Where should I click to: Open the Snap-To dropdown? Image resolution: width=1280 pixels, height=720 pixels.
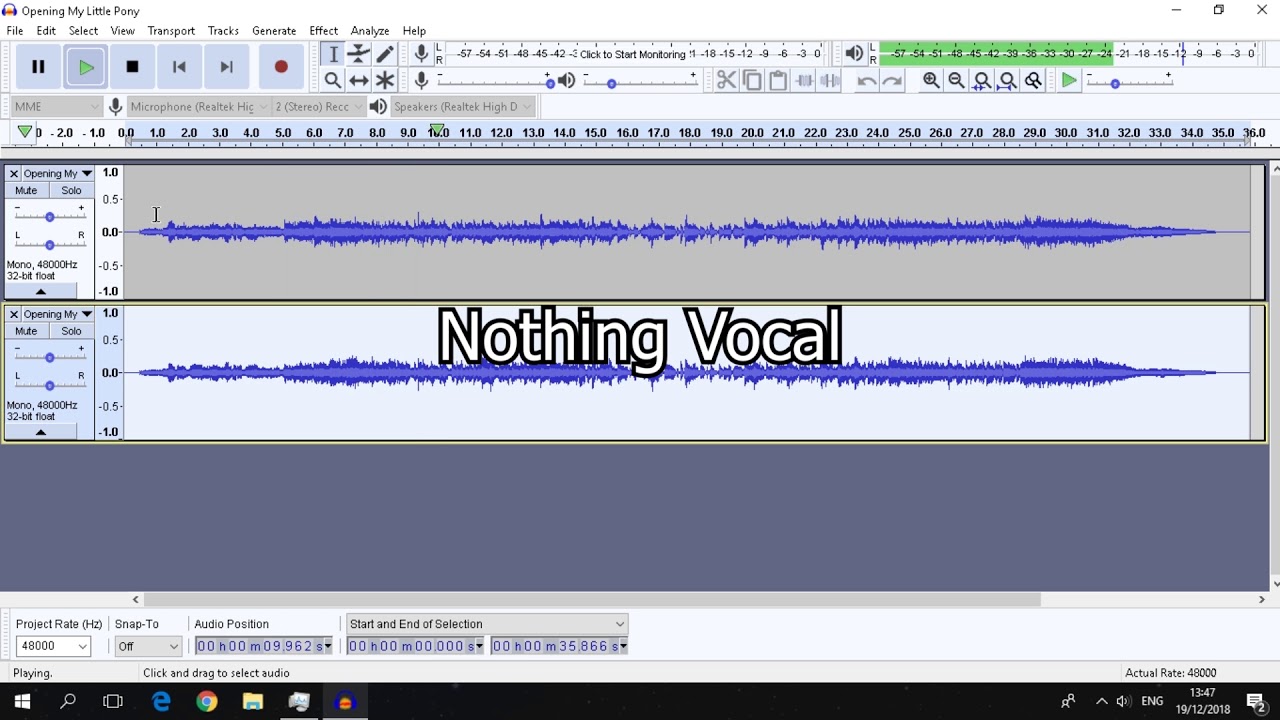(x=148, y=646)
